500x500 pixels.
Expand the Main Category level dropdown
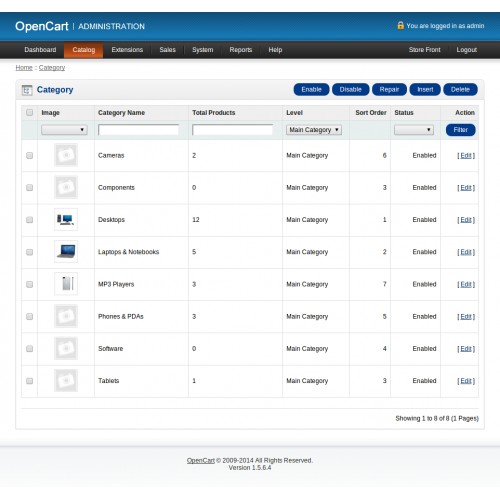(x=314, y=130)
